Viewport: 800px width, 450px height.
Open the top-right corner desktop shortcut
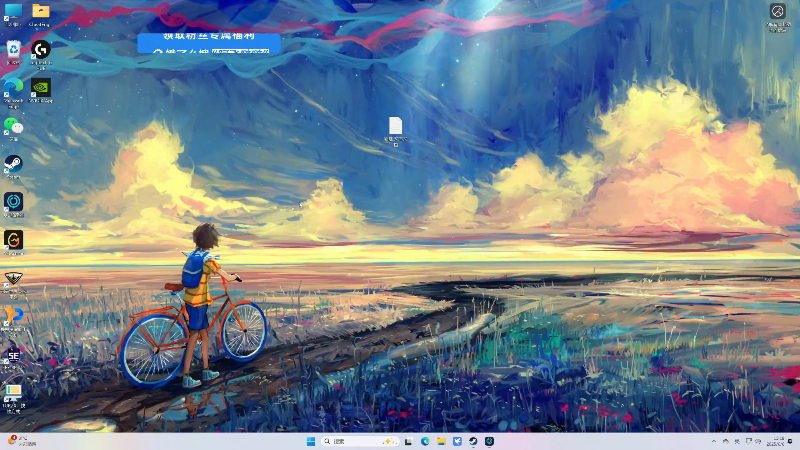tap(778, 17)
